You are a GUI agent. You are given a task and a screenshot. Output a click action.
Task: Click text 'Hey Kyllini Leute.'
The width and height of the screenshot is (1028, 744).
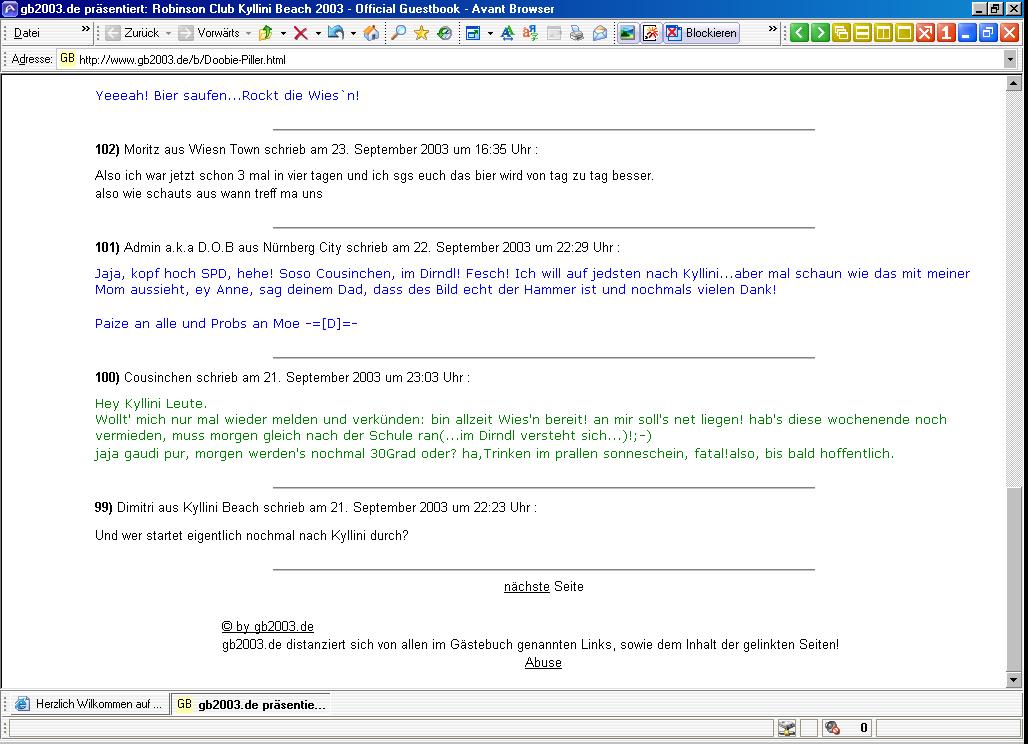[x=151, y=404]
